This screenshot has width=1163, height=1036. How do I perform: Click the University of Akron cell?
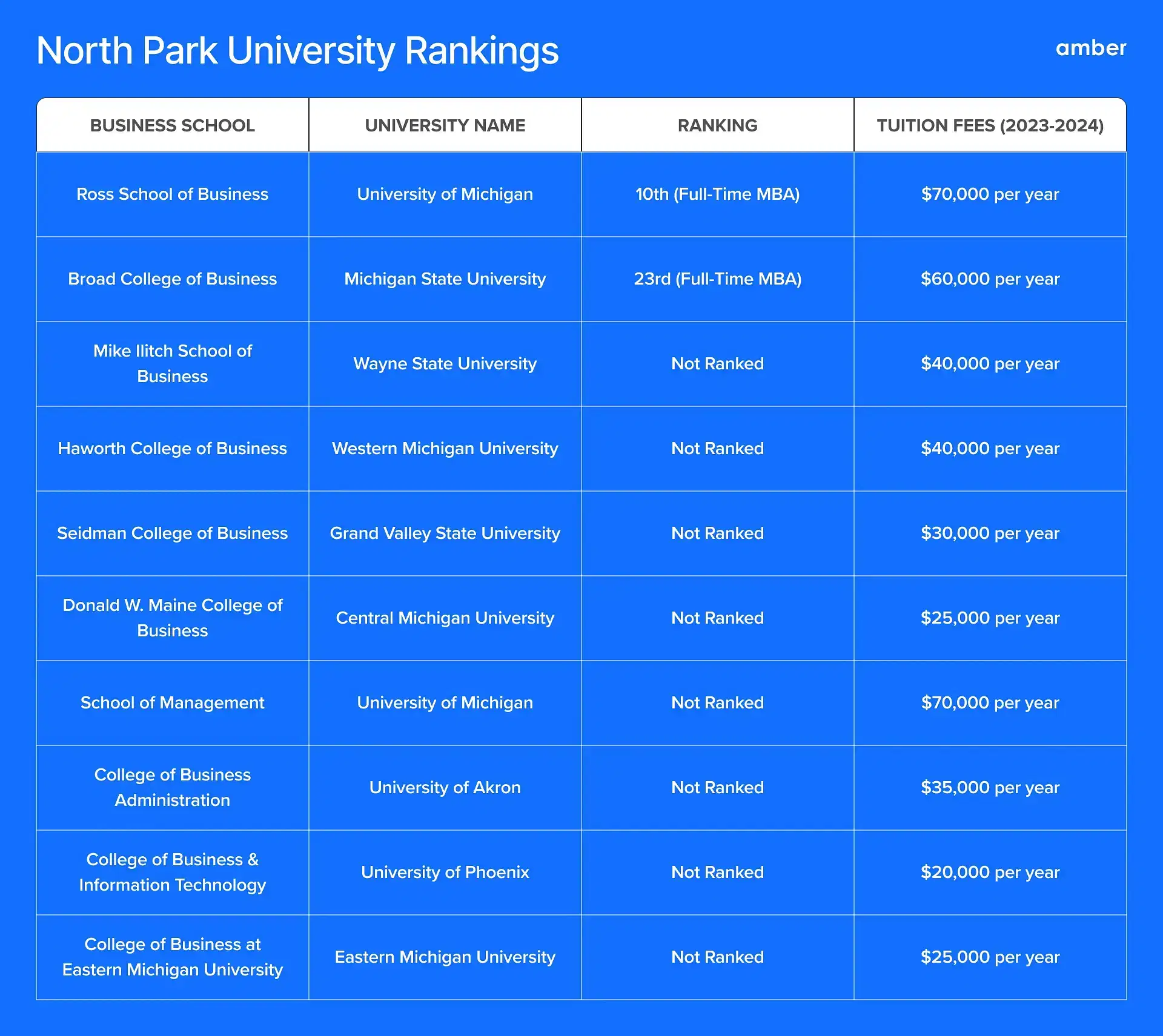pos(445,787)
